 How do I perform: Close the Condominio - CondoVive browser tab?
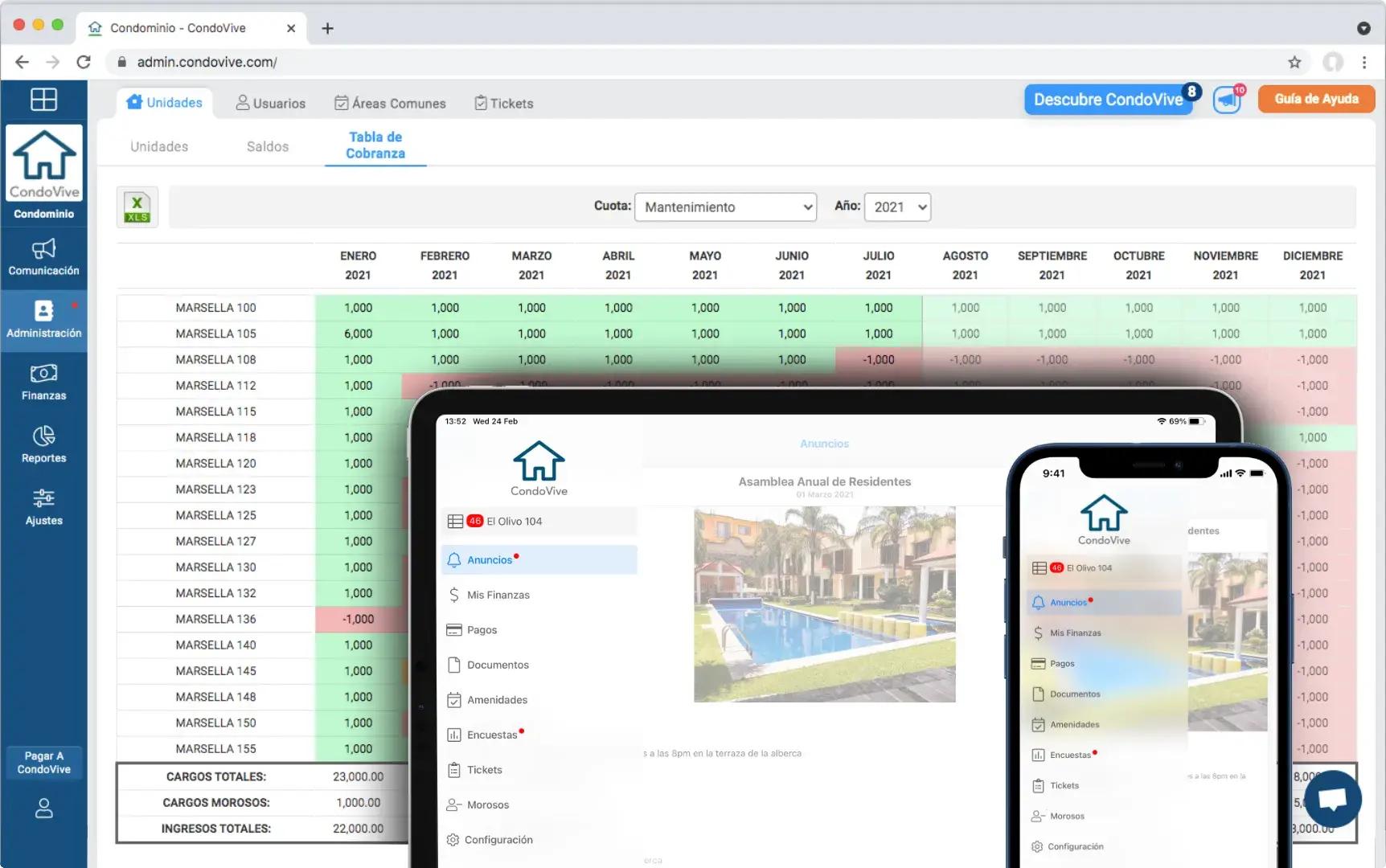click(x=291, y=28)
